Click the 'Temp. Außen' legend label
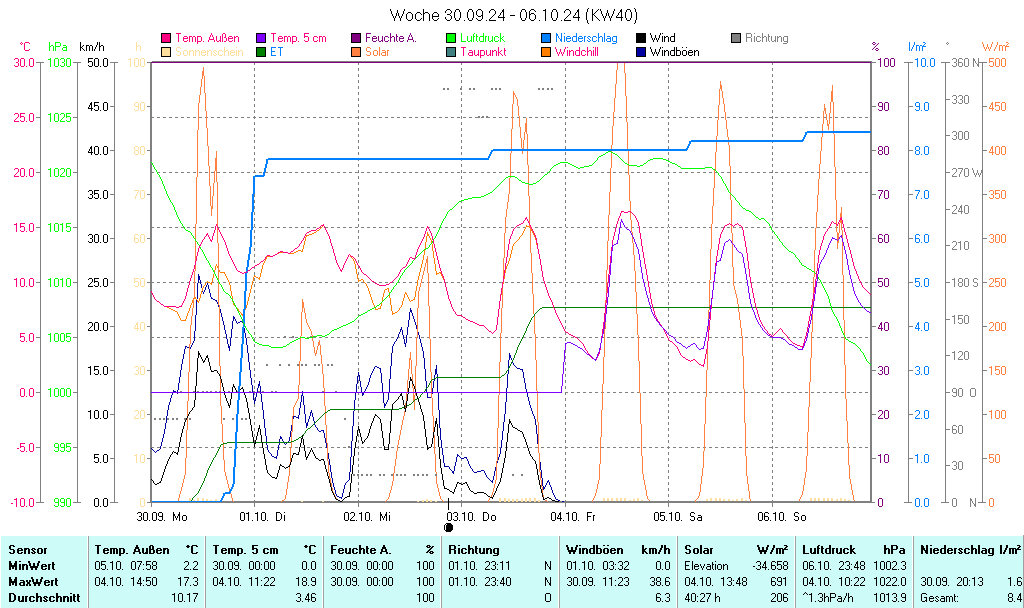Image resolution: width=1024 pixels, height=608 pixels. pyautogui.click(x=207, y=38)
